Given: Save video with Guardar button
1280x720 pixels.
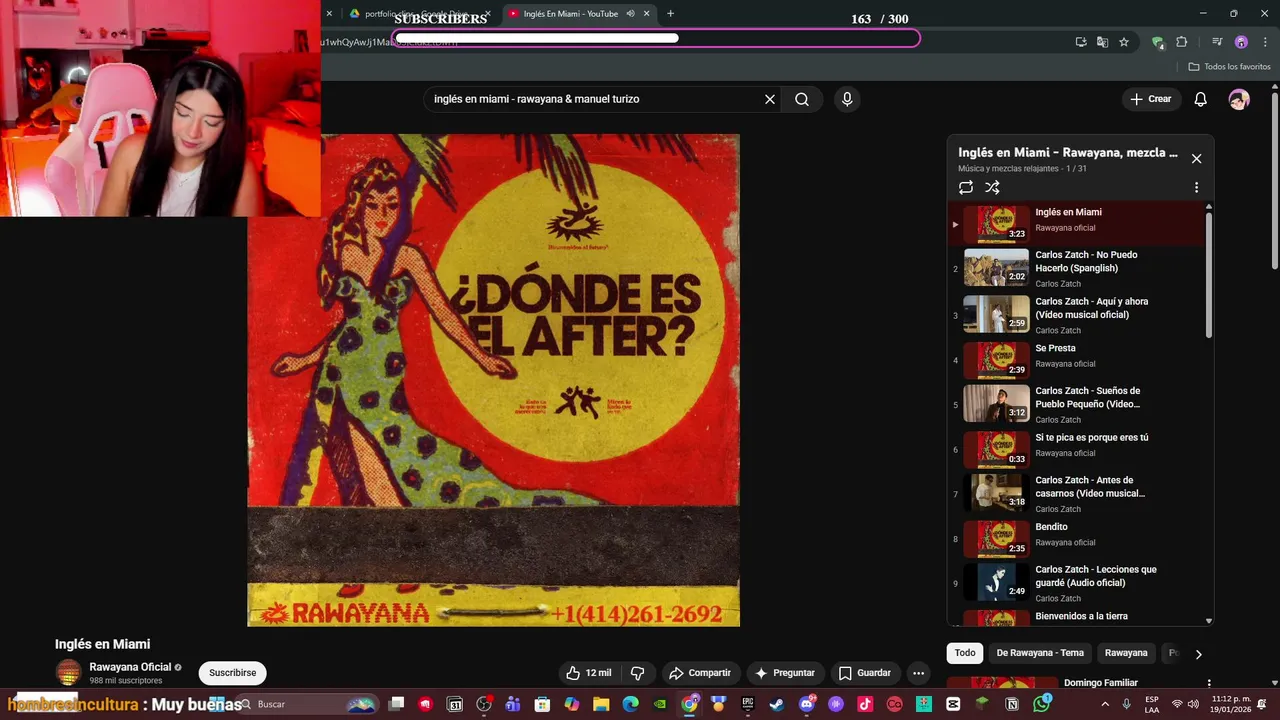Looking at the screenshot, I should (x=865, y=673).
